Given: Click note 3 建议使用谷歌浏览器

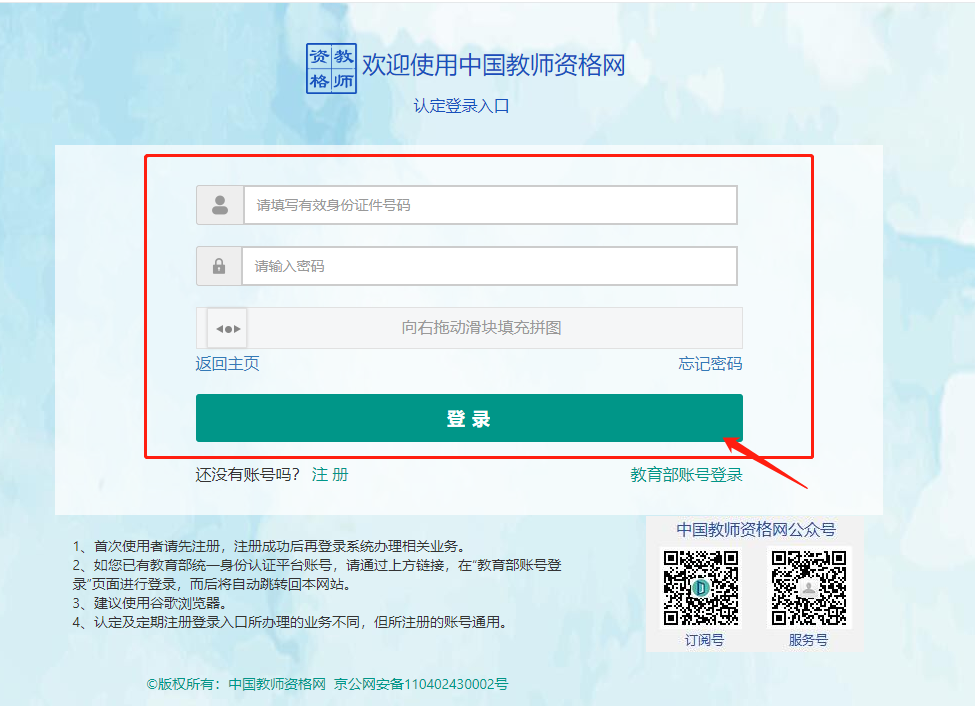Looking at the screenshot, I should 150,603.
